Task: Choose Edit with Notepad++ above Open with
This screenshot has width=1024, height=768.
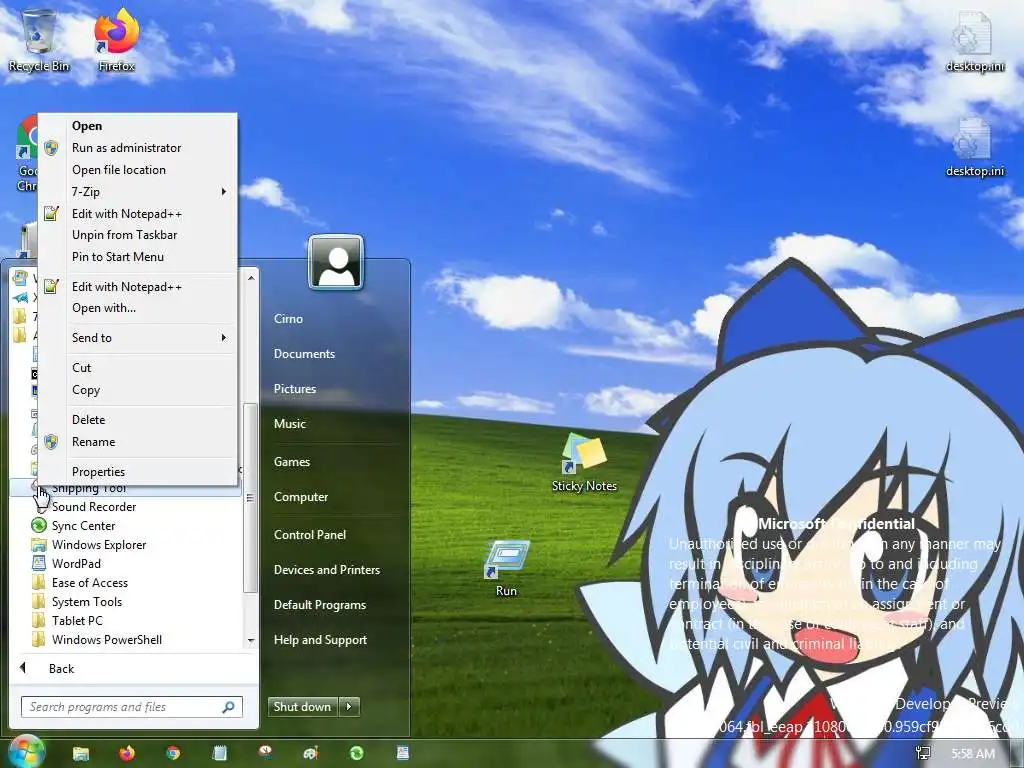Action: click(x=137, y=286)
